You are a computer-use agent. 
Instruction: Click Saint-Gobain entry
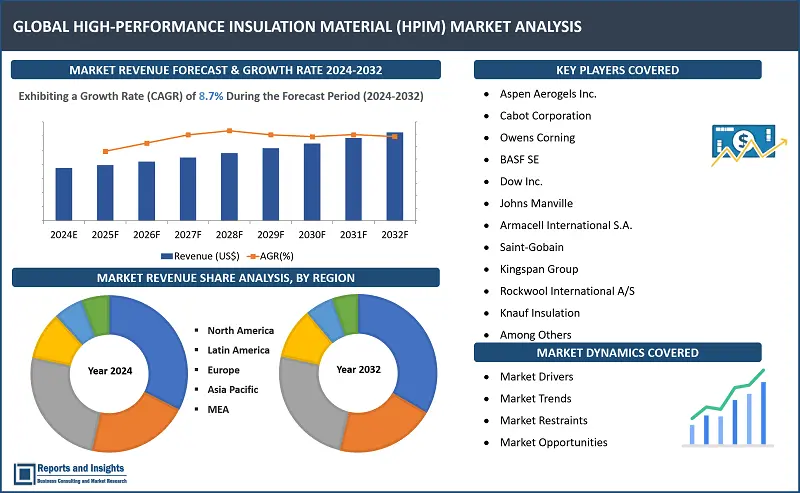pos(532,248)
